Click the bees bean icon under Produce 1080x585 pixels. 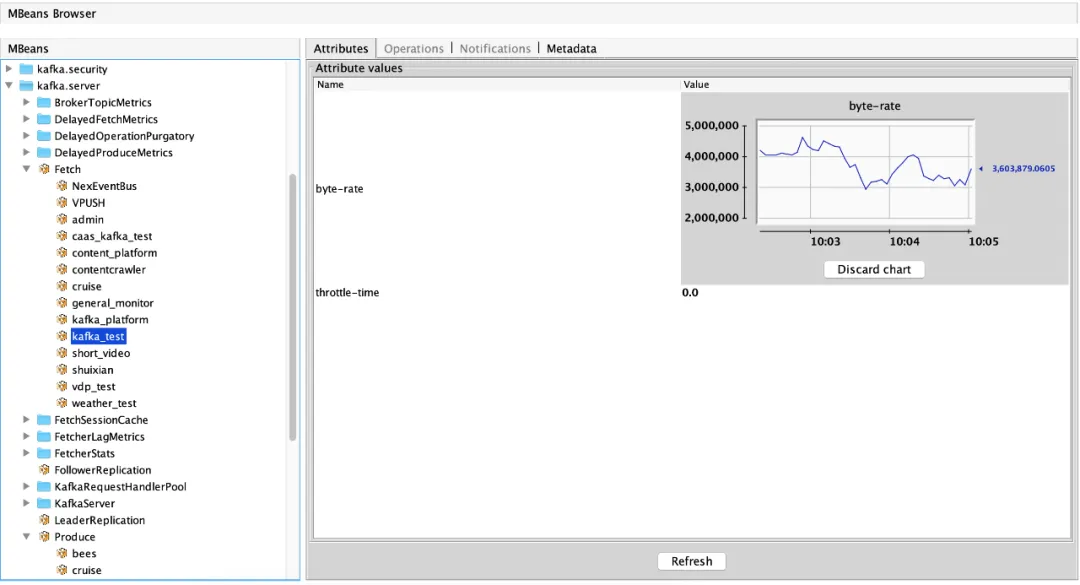(61, 553)
